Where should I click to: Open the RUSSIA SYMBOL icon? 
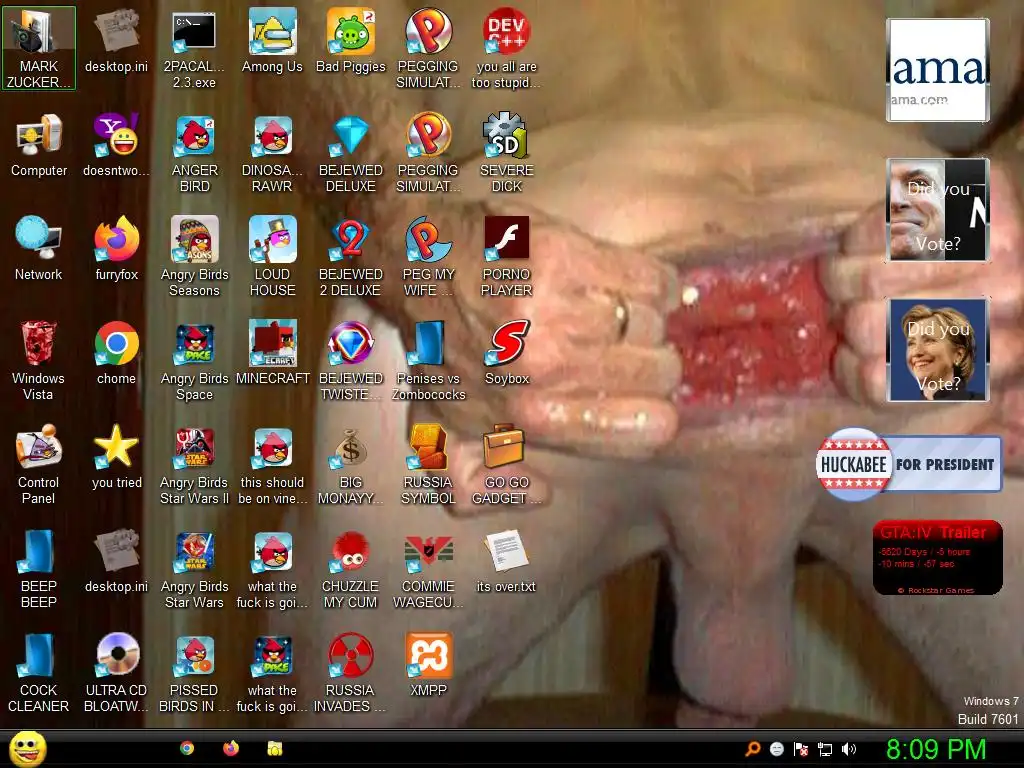point(428,464)
